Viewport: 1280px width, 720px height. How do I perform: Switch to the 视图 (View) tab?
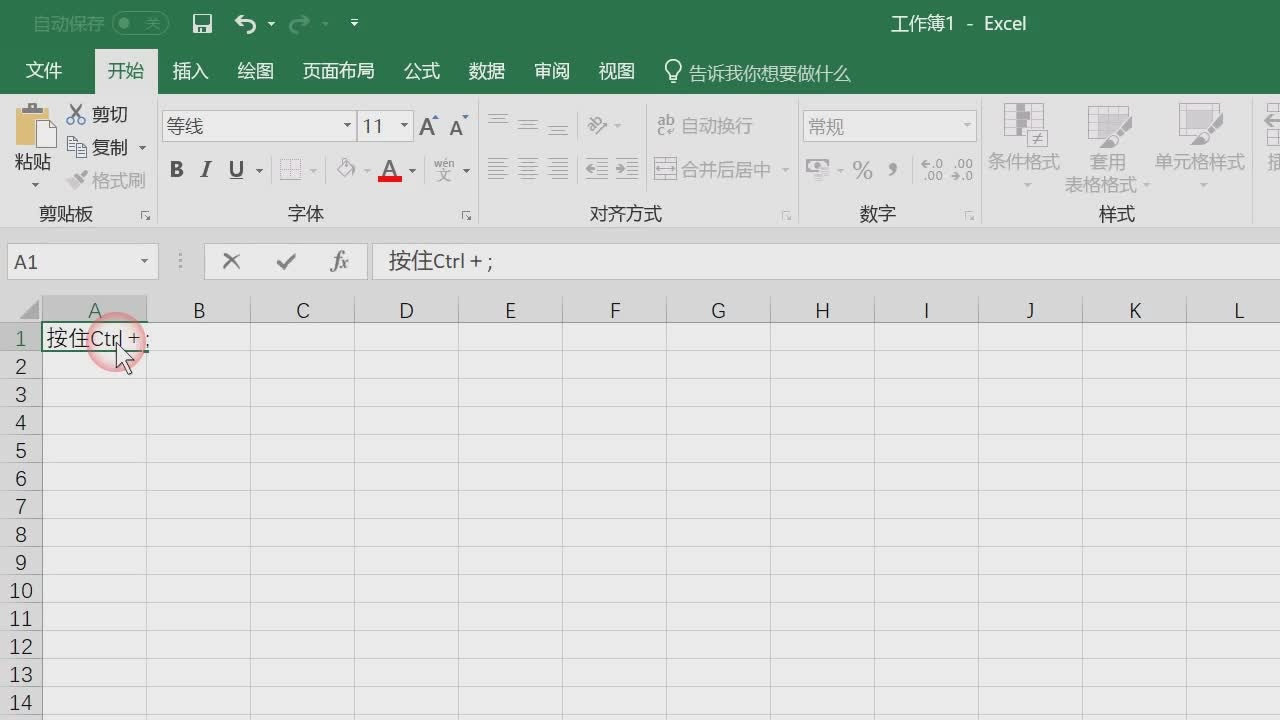(x=616, y=71)
